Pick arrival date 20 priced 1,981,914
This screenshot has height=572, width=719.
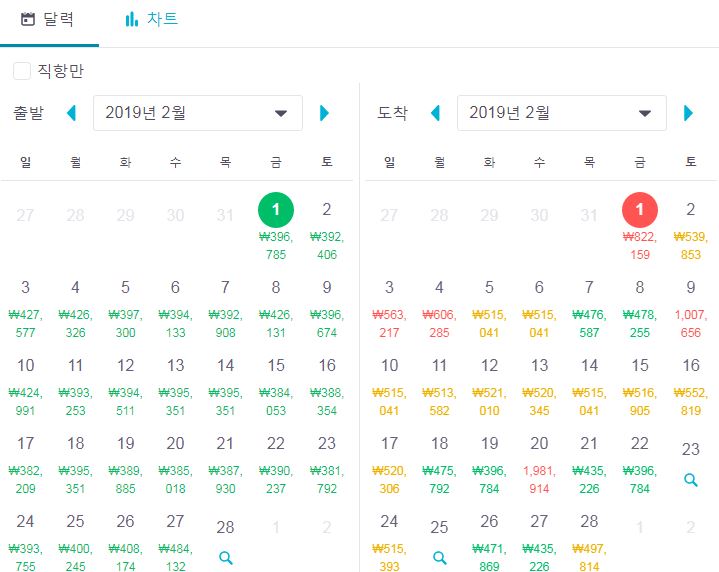(539, 466)
